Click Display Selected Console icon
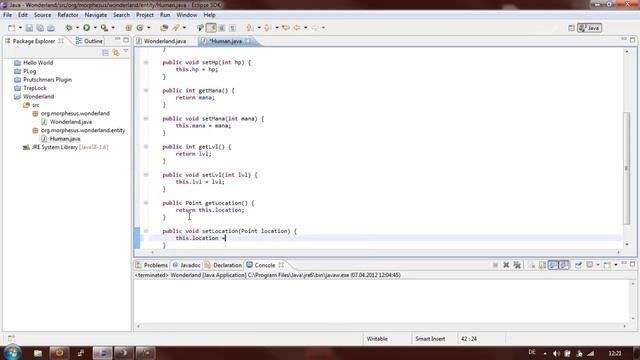 590,265
